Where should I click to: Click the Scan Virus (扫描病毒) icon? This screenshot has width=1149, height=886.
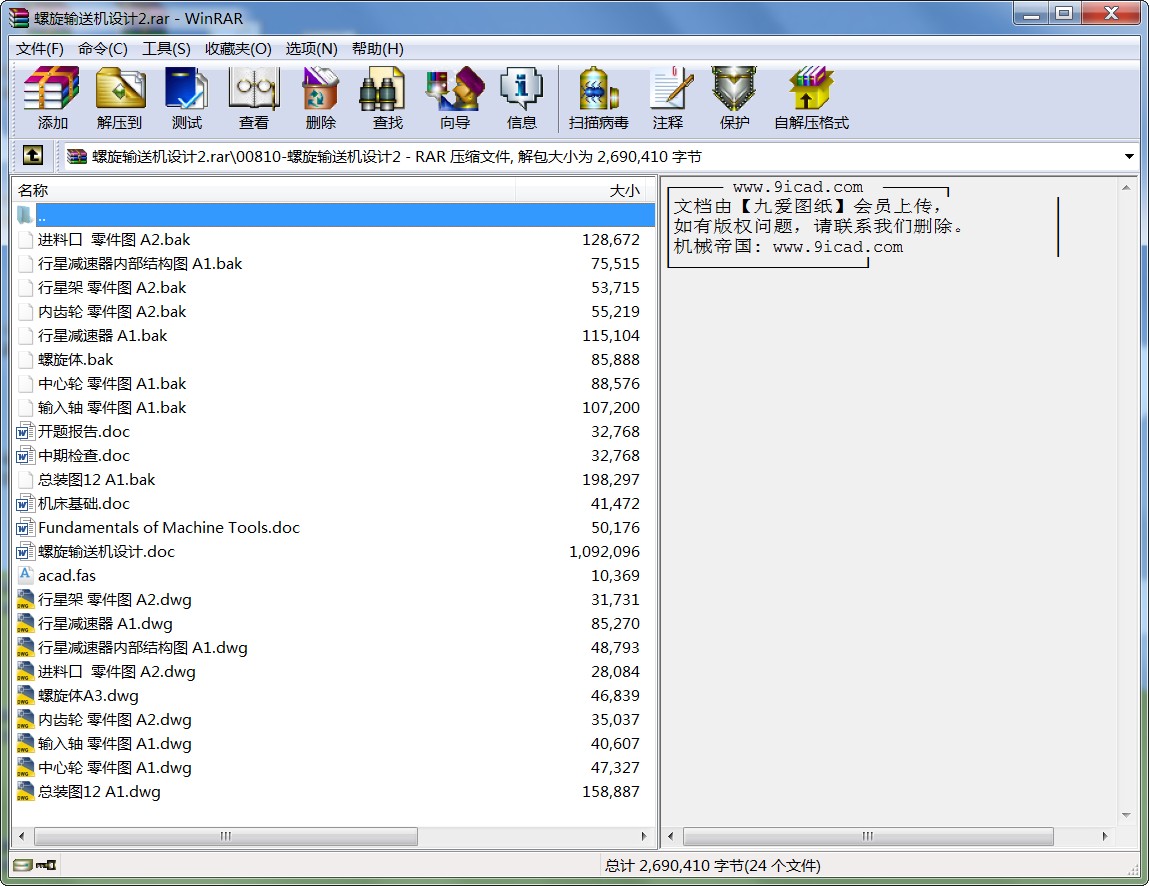point(598,98)
